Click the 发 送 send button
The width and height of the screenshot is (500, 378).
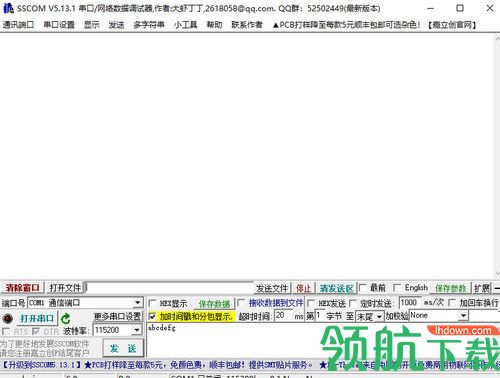pos(123,348)
